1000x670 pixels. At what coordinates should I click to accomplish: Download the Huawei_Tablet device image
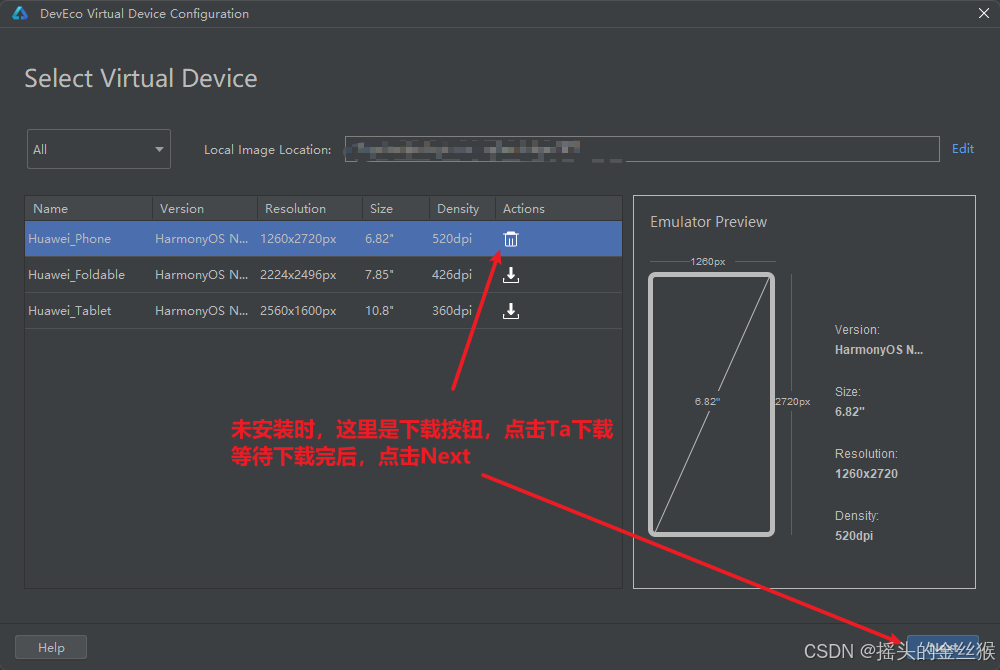[511, 311]
